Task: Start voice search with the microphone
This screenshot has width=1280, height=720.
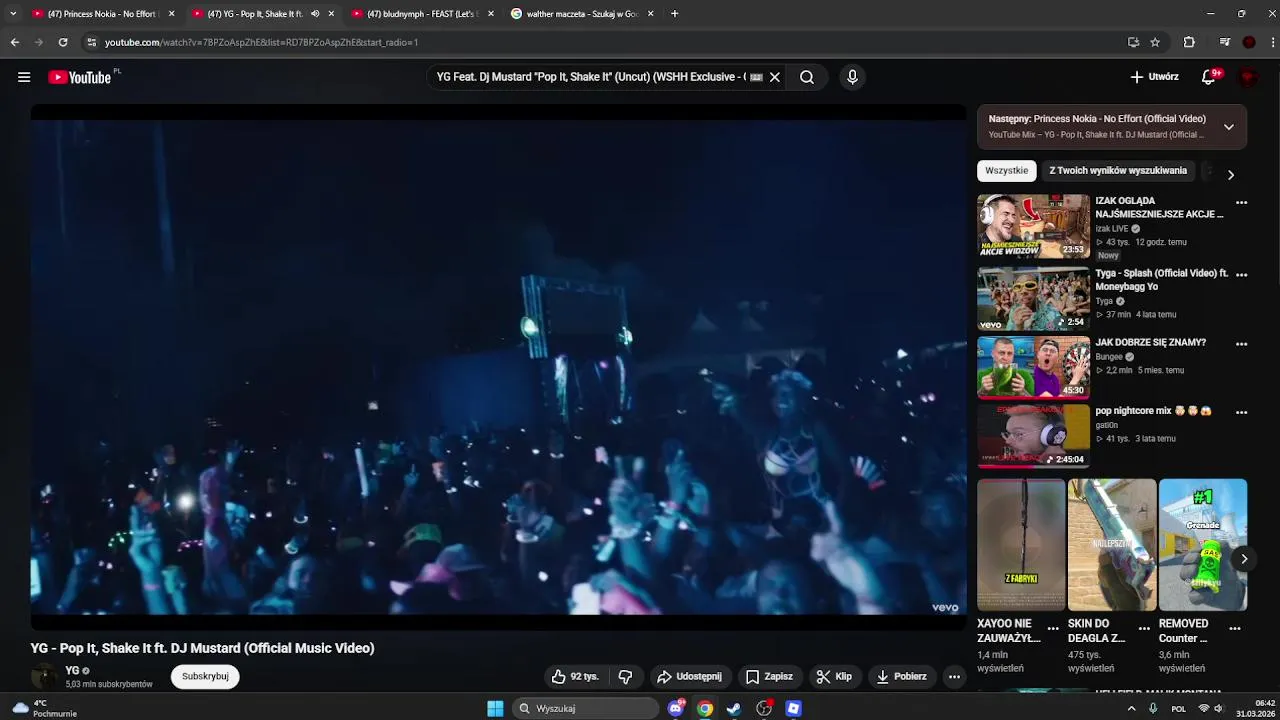Action: [852, 77]
